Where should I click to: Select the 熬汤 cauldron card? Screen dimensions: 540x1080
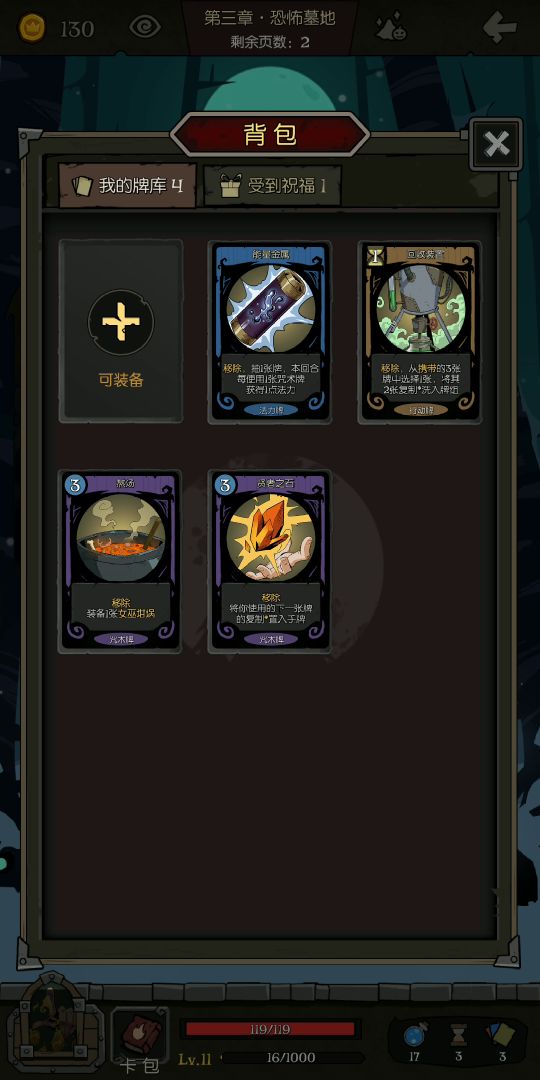[x=121, y=561]
